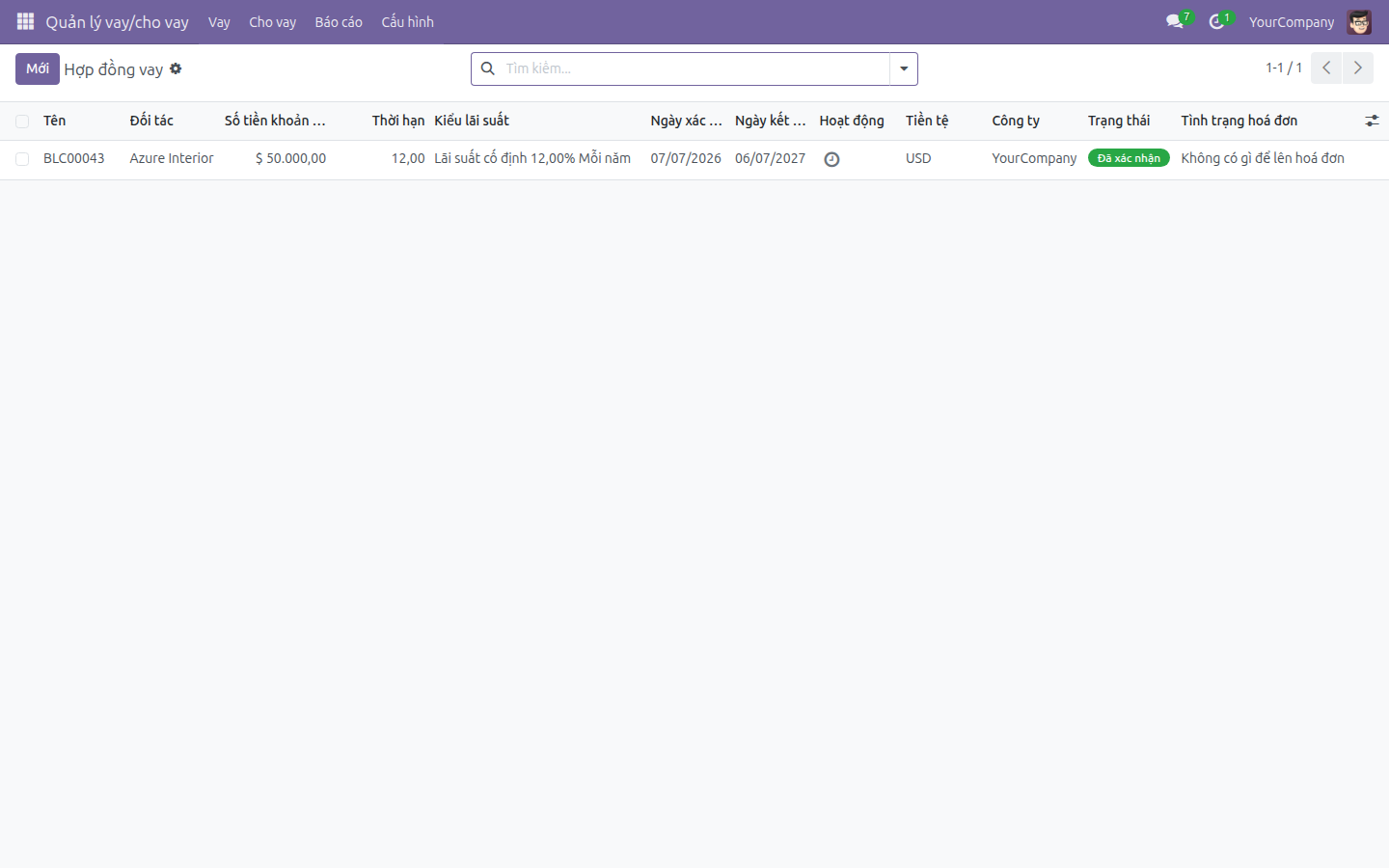Sort by Hoạt động column header

point(852,121)
